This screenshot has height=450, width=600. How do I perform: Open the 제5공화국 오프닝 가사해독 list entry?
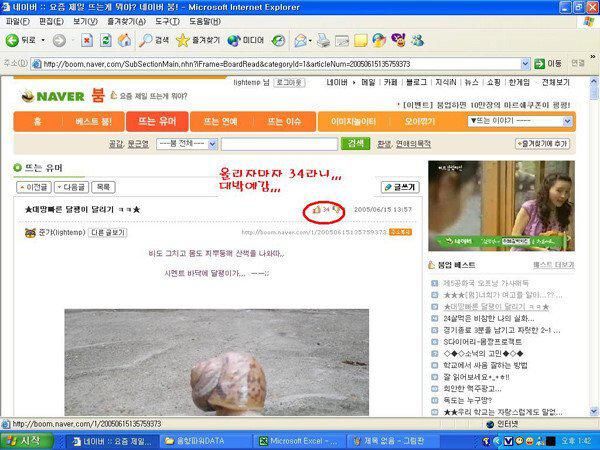pyautogui.click(x=486, y=283)
